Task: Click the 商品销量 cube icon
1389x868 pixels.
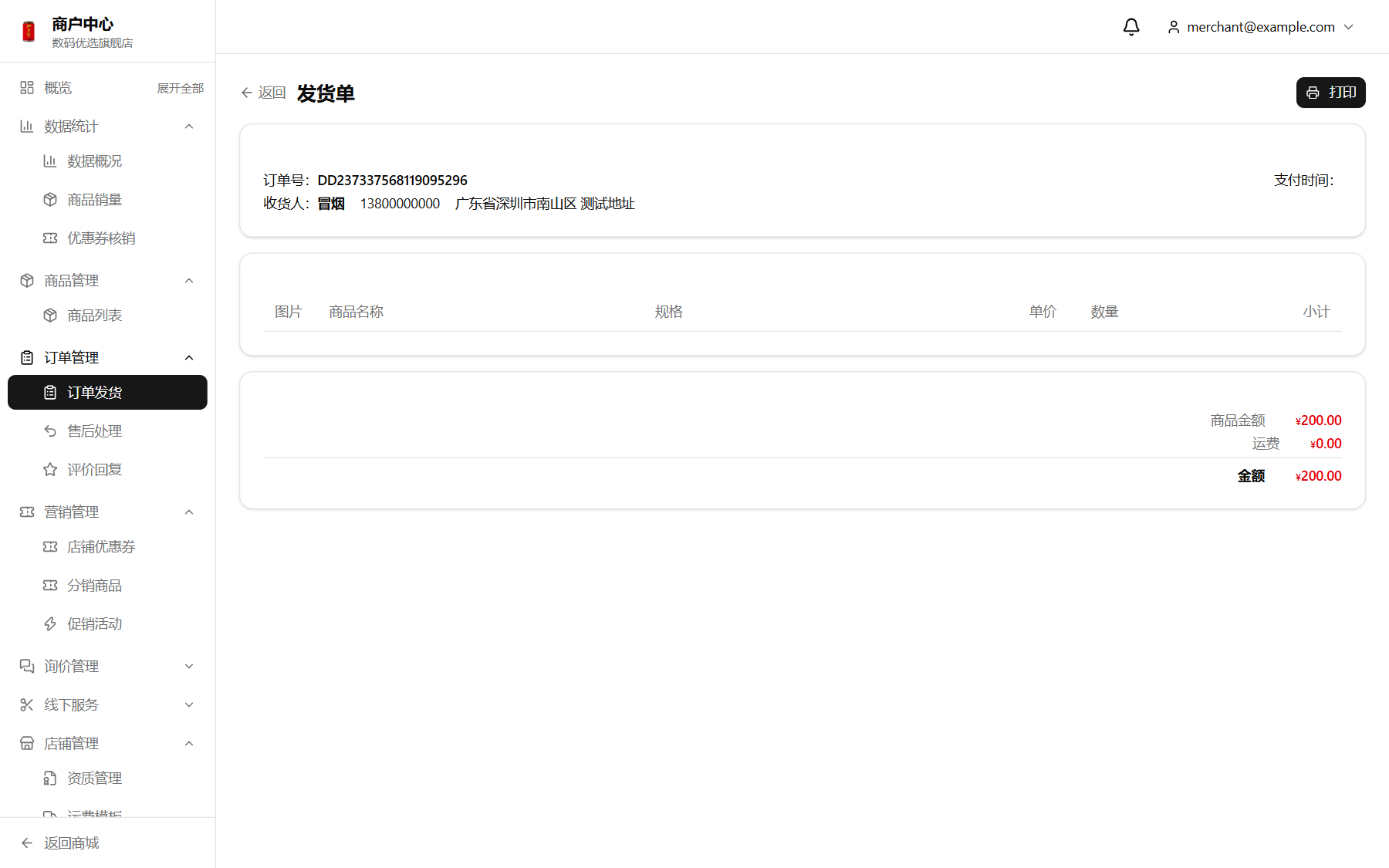Action: [50, 200]
